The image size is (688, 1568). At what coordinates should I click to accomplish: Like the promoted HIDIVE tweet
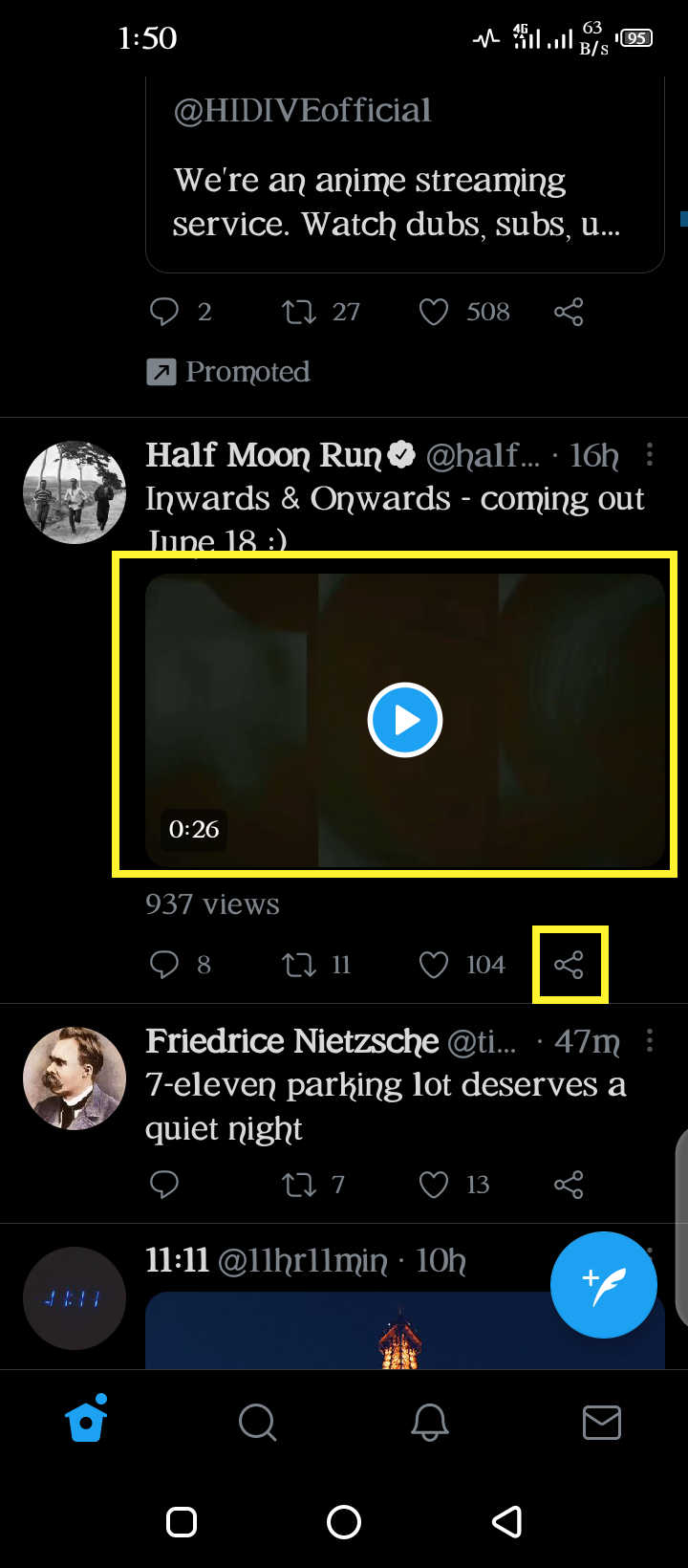(x=433, y=312)
